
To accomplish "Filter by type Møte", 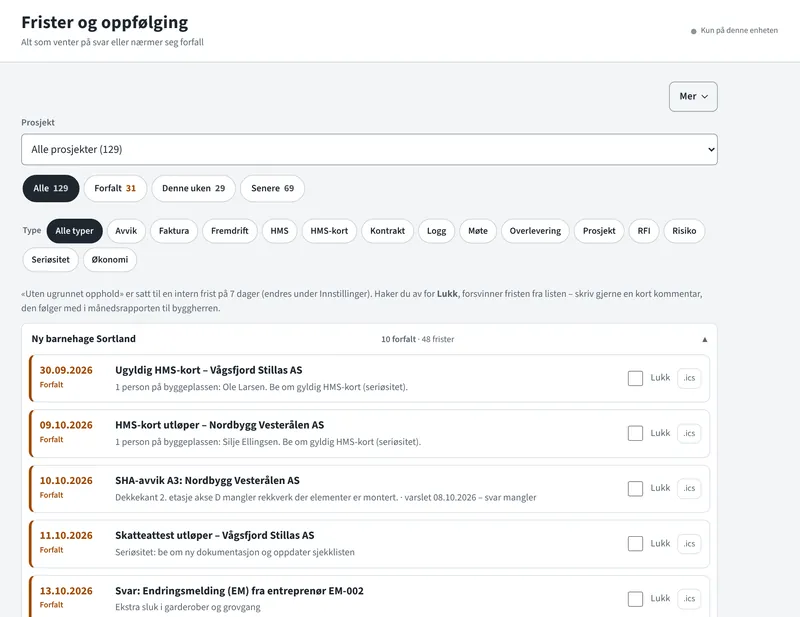I will (x=478, y=231).
